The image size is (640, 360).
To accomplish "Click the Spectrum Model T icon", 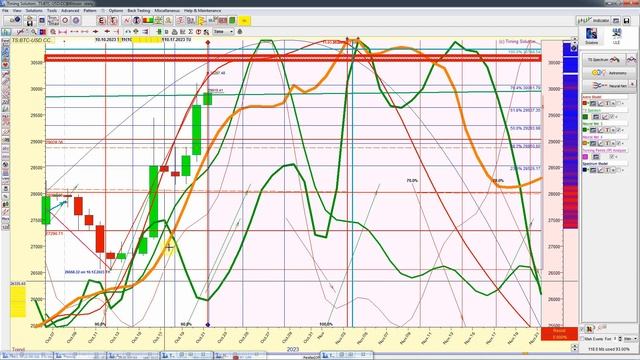I will 607,170.
